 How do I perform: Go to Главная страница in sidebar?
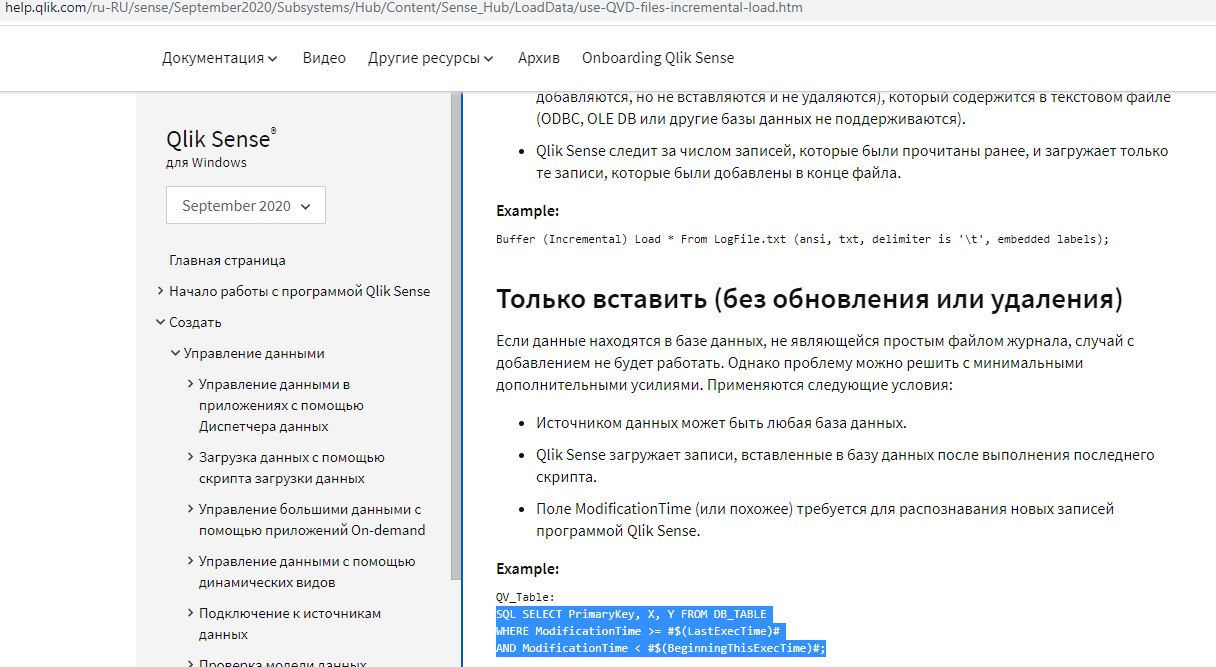(227, 260)
